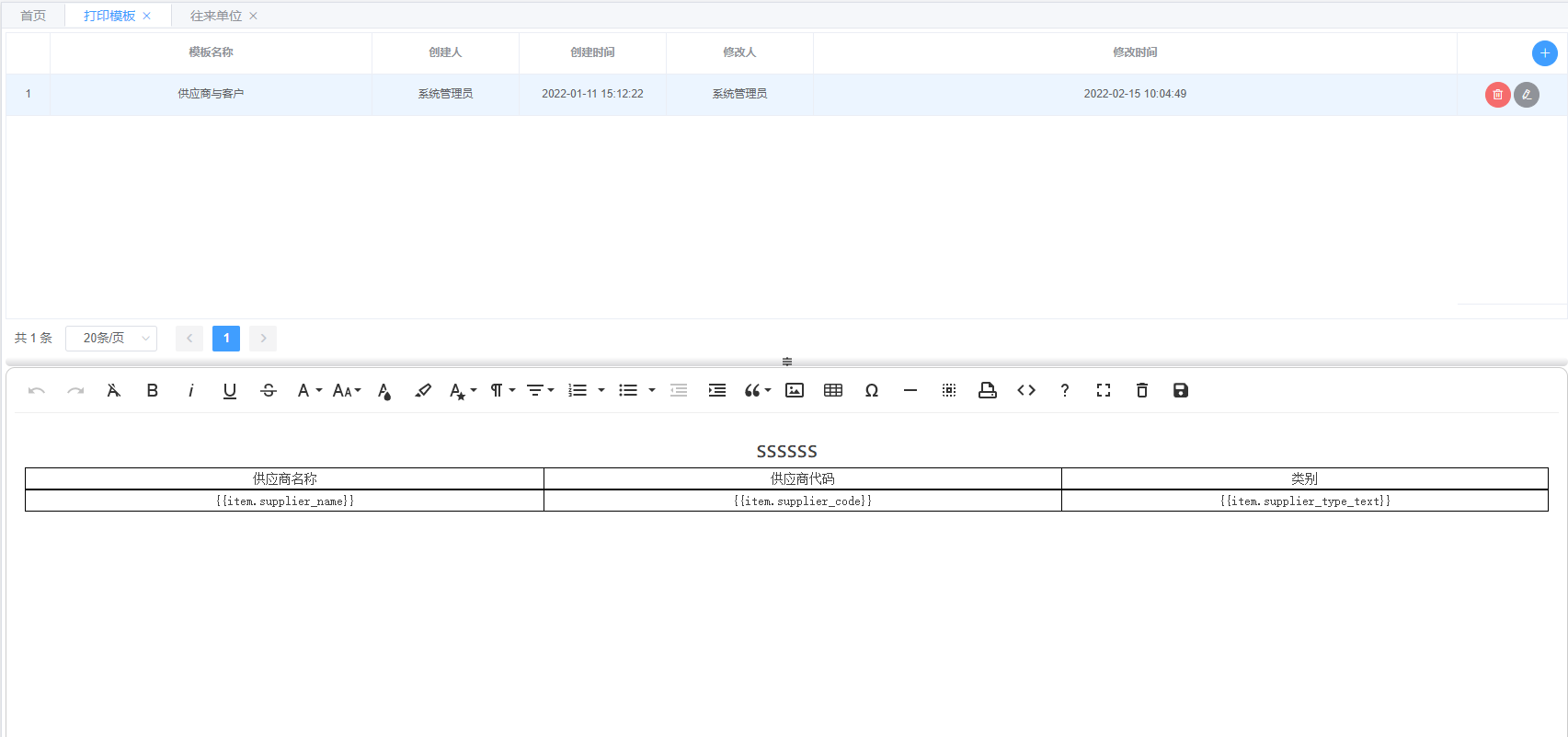Click the 修改时间 column header
Viewport: 1568px width, 737px height.
(1135, 52)
